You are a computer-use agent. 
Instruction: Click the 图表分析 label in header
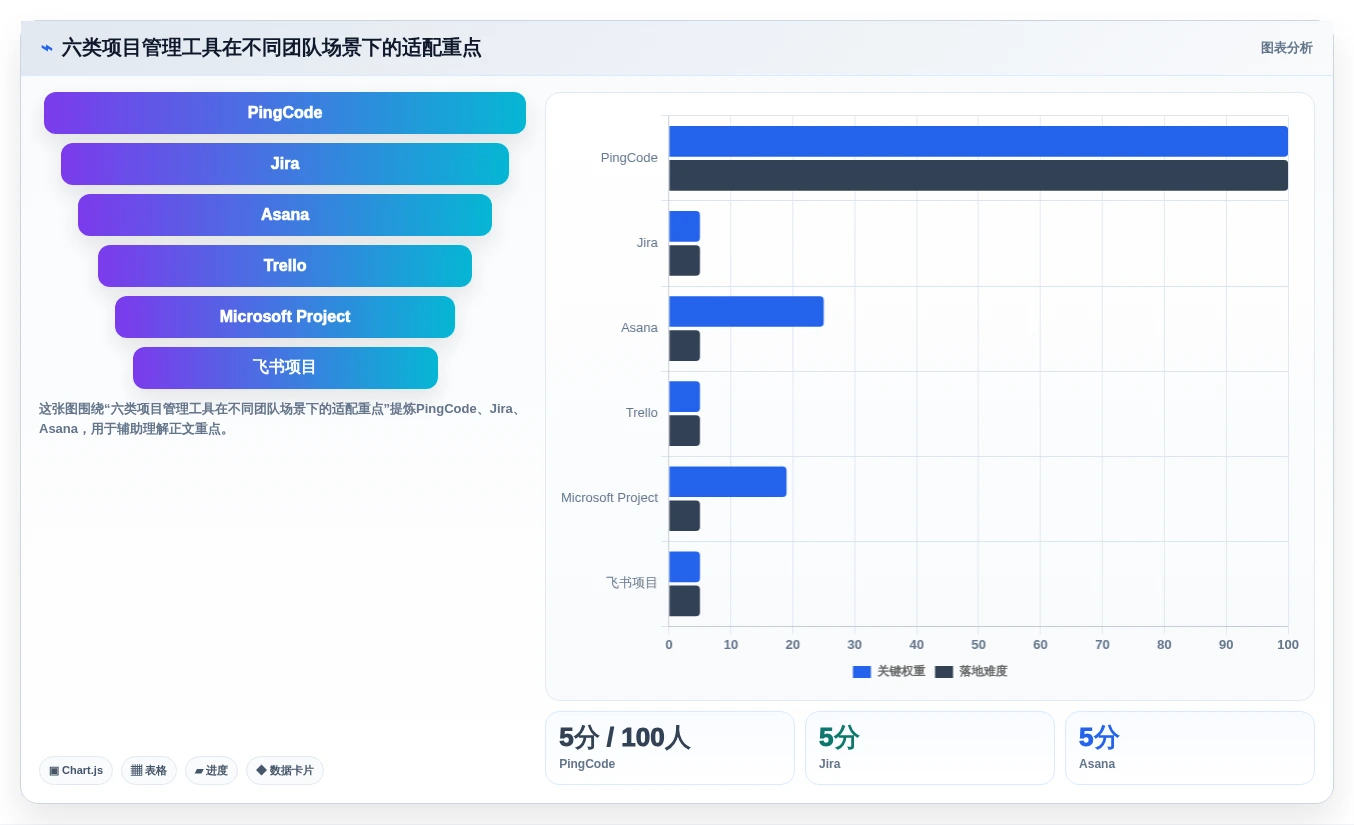[1286, 48]
